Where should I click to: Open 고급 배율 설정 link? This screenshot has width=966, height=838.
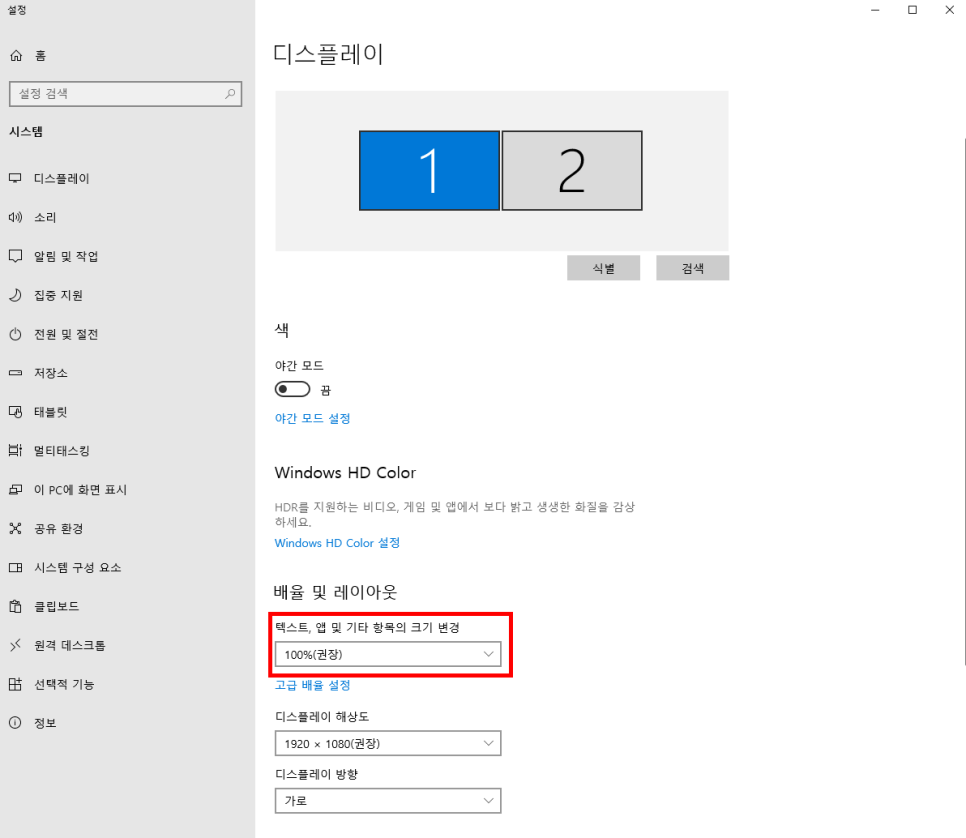click(312, 685)
